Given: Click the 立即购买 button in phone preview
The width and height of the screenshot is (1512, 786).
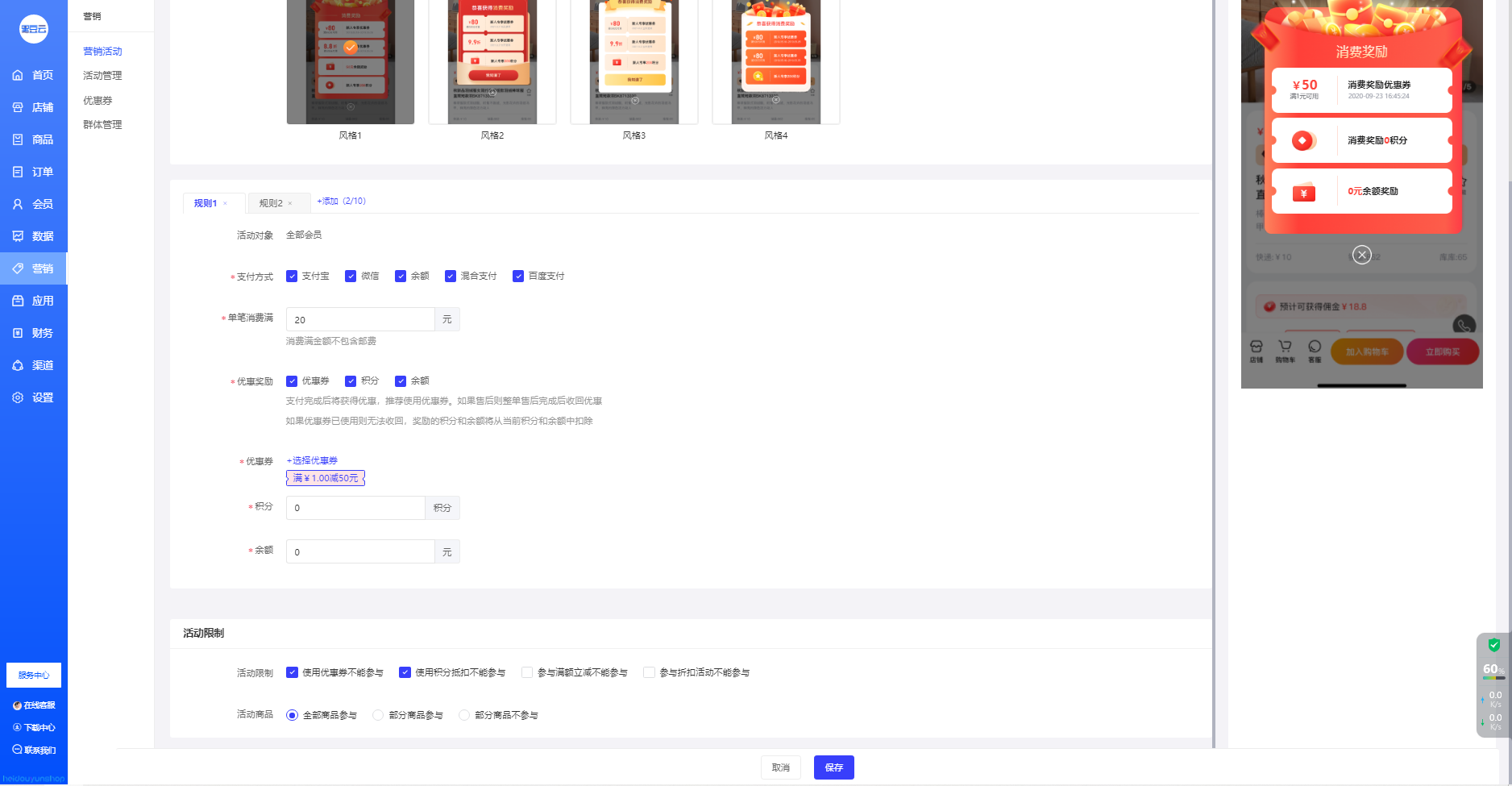Looking at the screenshot, I should [x=1443, y=352].
